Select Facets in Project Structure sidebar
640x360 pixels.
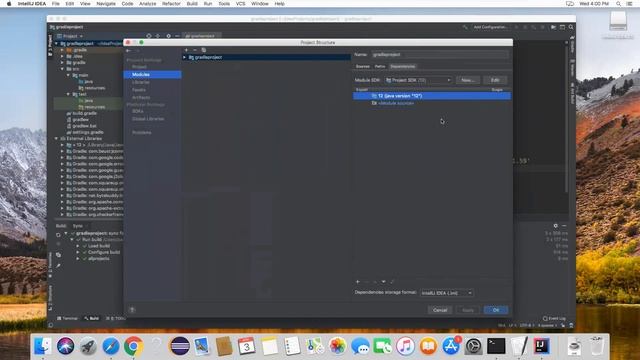click(x=139, y=90)
